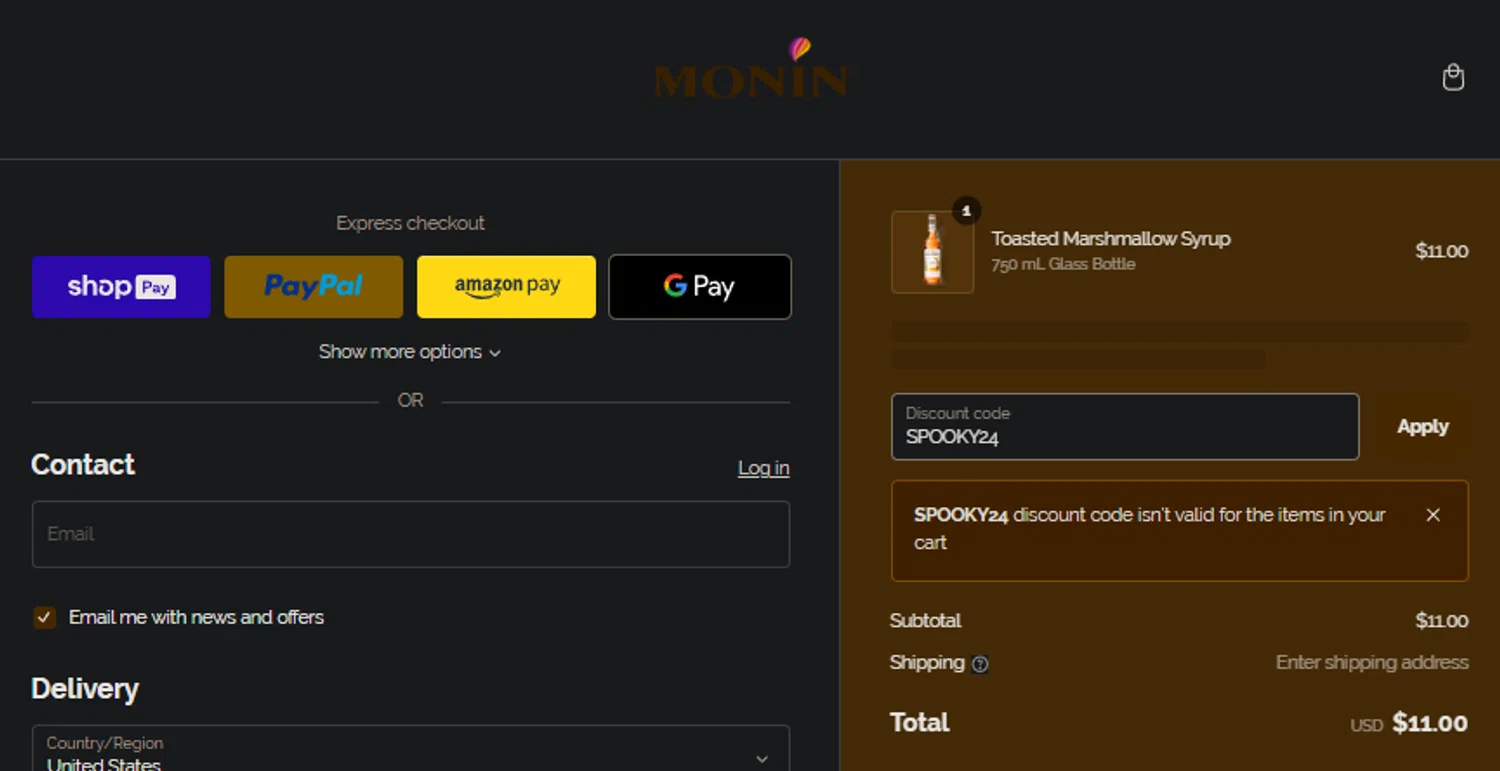Image resolution: width=1500 pixels, height=771 pixels.
Task: Uncheck Email me with news and offers
Action: click(44, 617)
